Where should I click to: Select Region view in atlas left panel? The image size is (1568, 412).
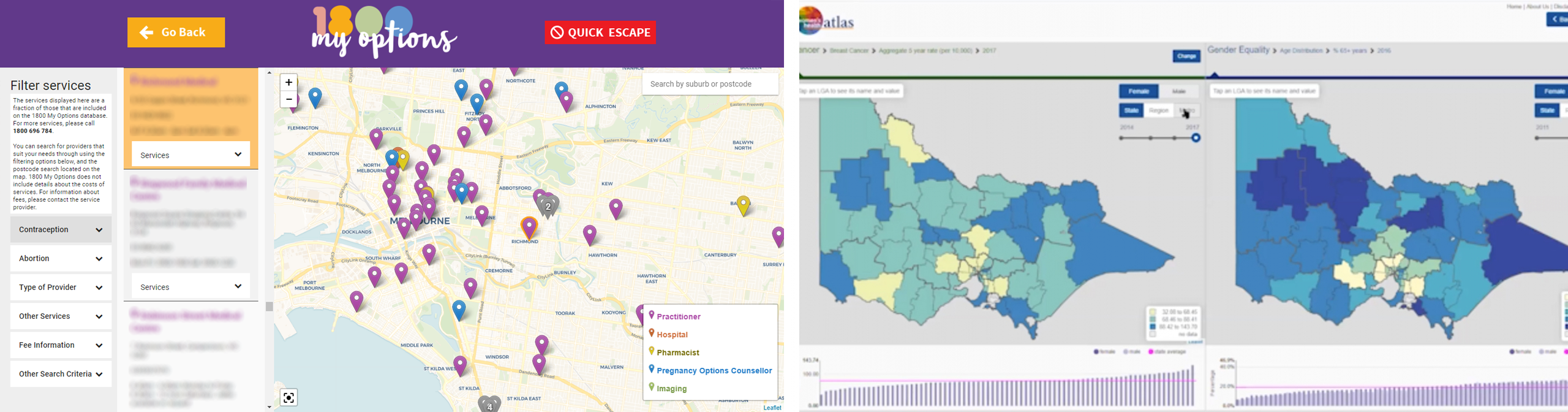(x=1158, y=110)
